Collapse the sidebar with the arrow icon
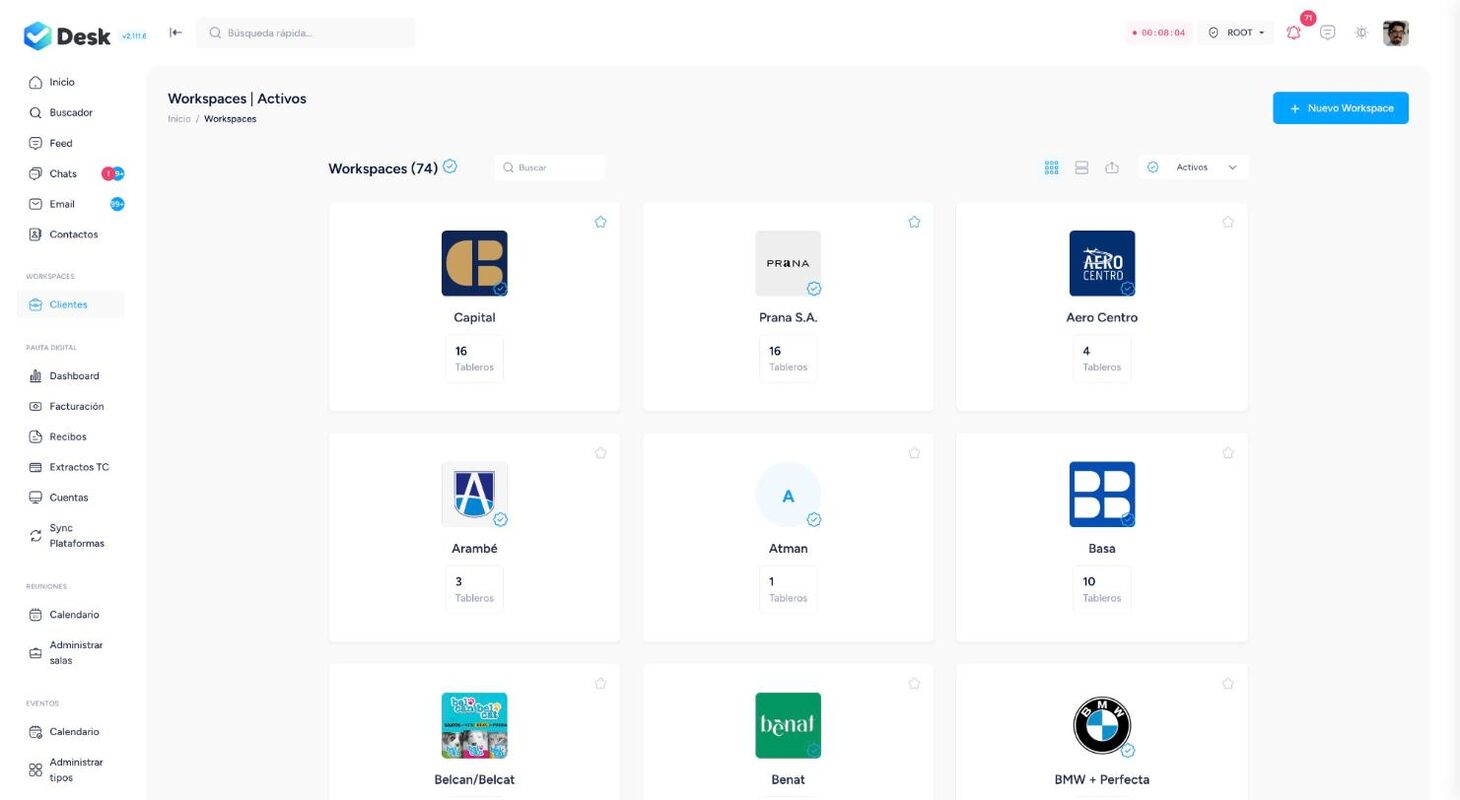 click(x=176, y=33)
